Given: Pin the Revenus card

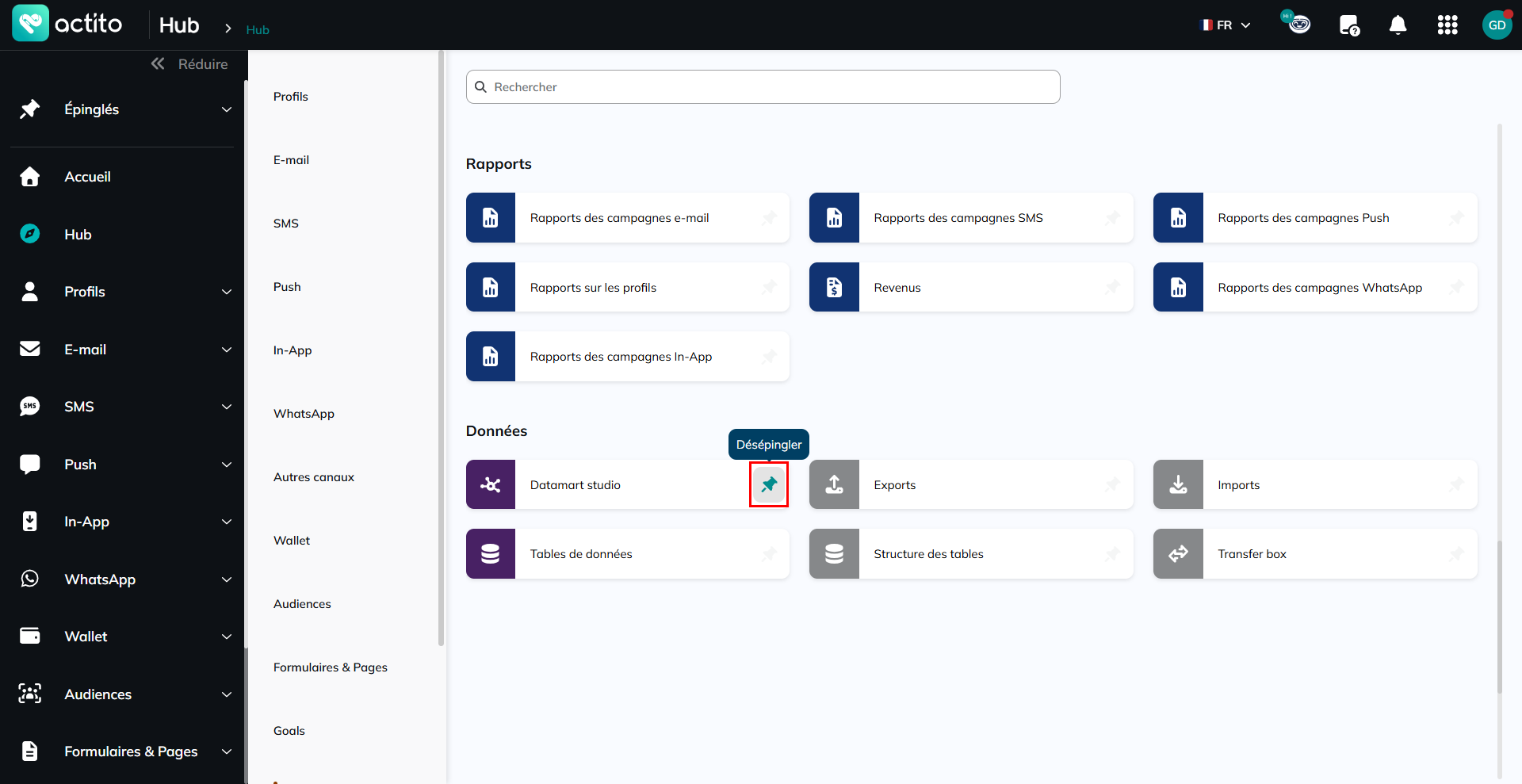Looking at the screenshot, I should click(x=1113, y=287).
